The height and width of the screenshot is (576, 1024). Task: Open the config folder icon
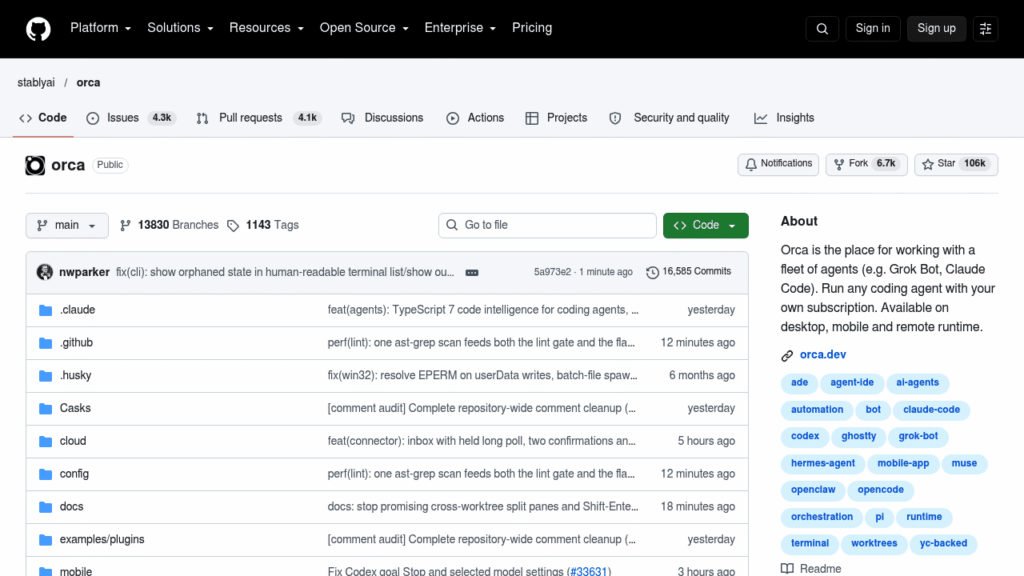pos(45,474)
